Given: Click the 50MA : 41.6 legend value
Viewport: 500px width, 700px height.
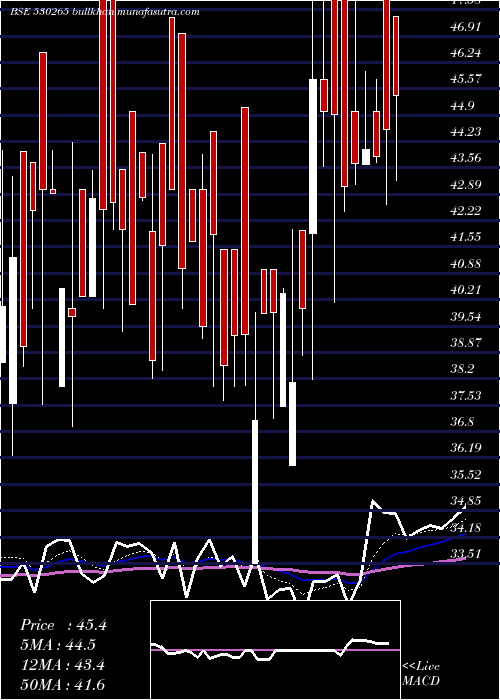Looking at the screenshot, I should [63, 684].
